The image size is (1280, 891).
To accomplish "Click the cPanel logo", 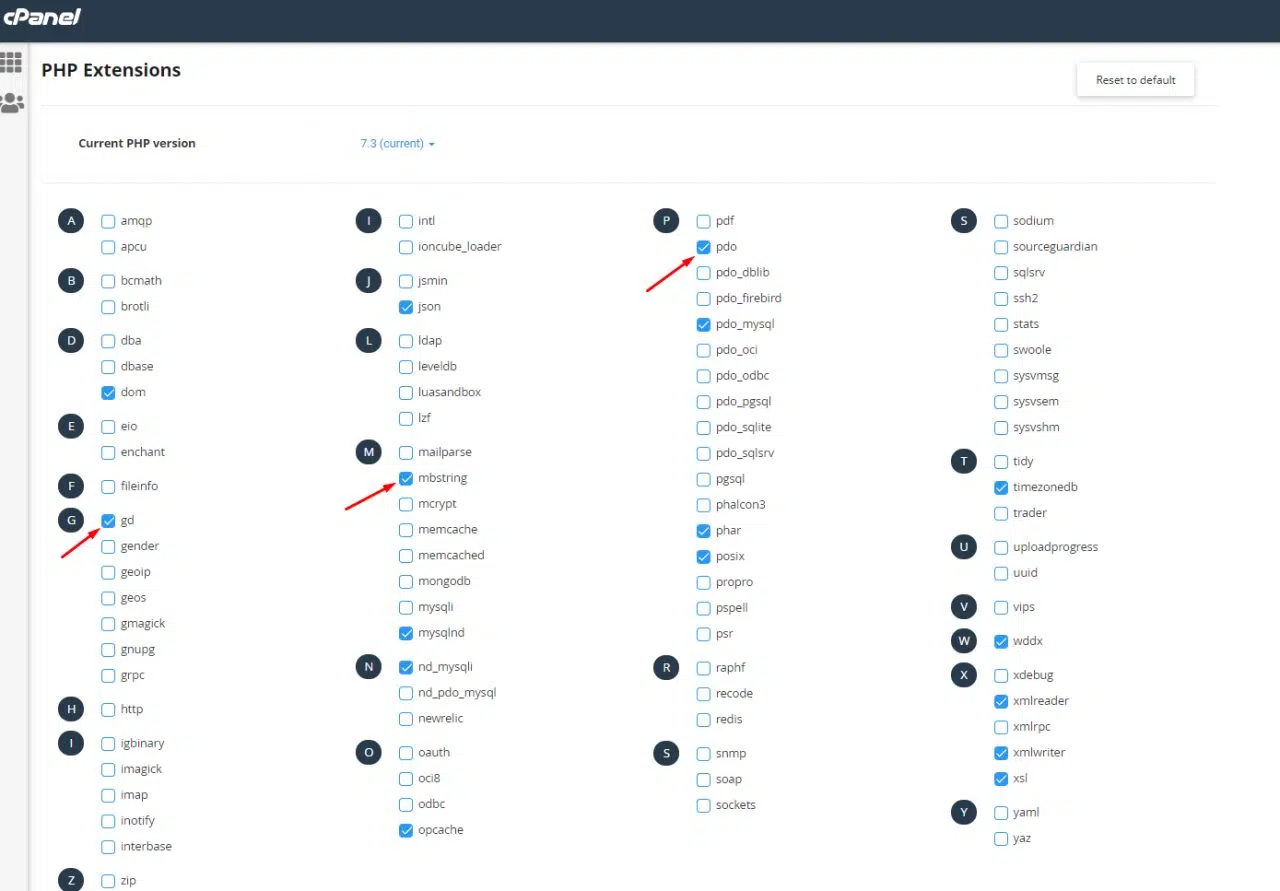I will point(41,17).
